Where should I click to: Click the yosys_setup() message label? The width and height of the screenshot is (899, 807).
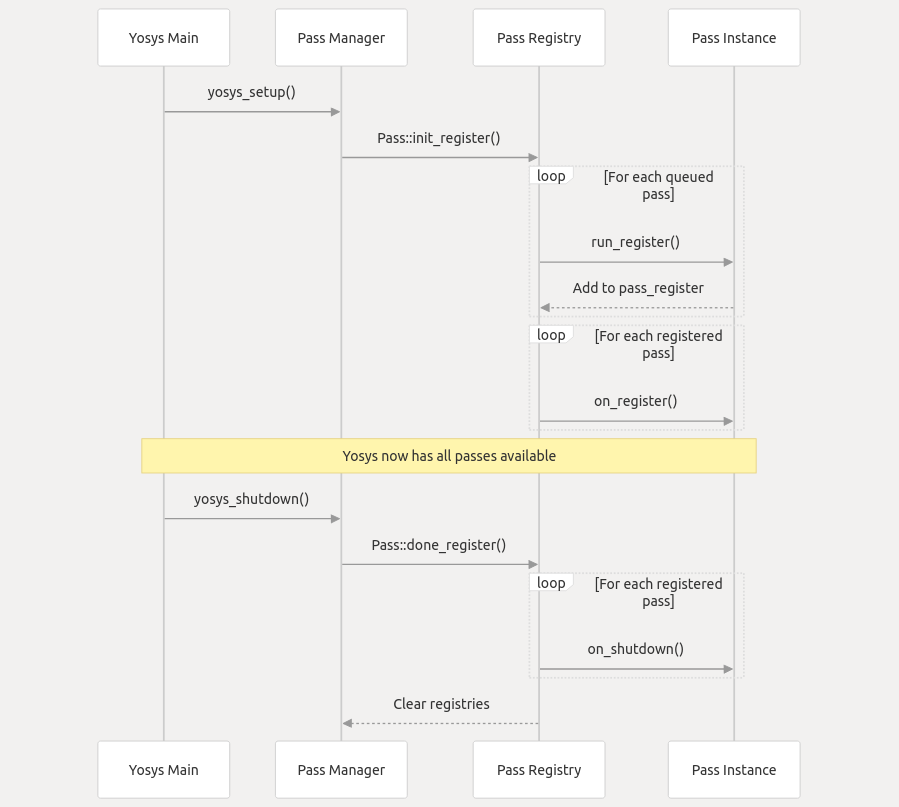[x=252, y=92]
